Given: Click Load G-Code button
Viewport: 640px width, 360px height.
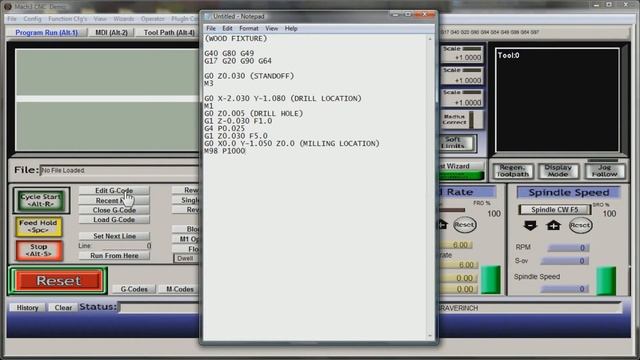Looking at the screenshot, I should 114,220.
